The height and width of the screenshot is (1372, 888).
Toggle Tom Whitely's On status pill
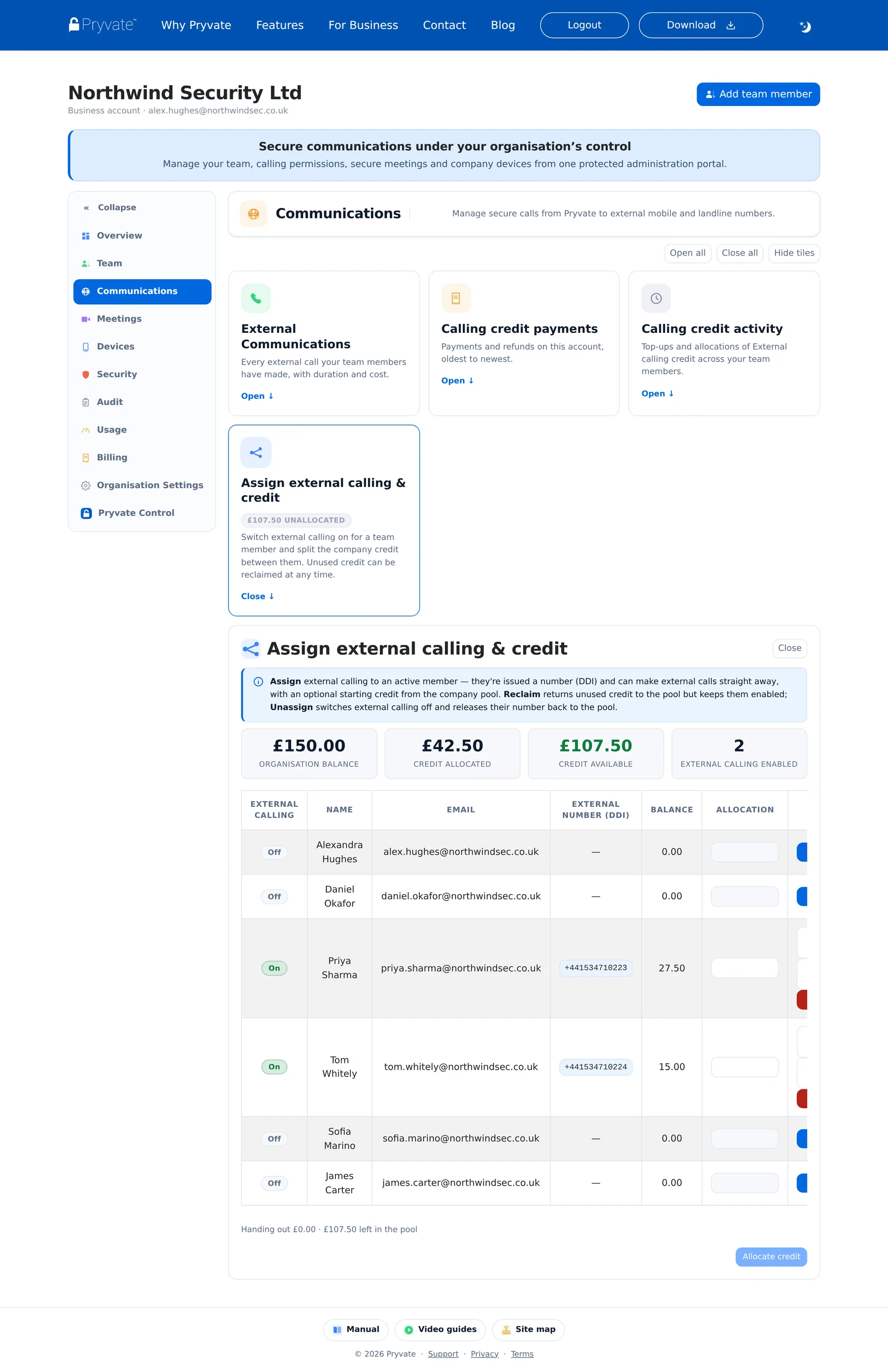[x=274, y=1067]
